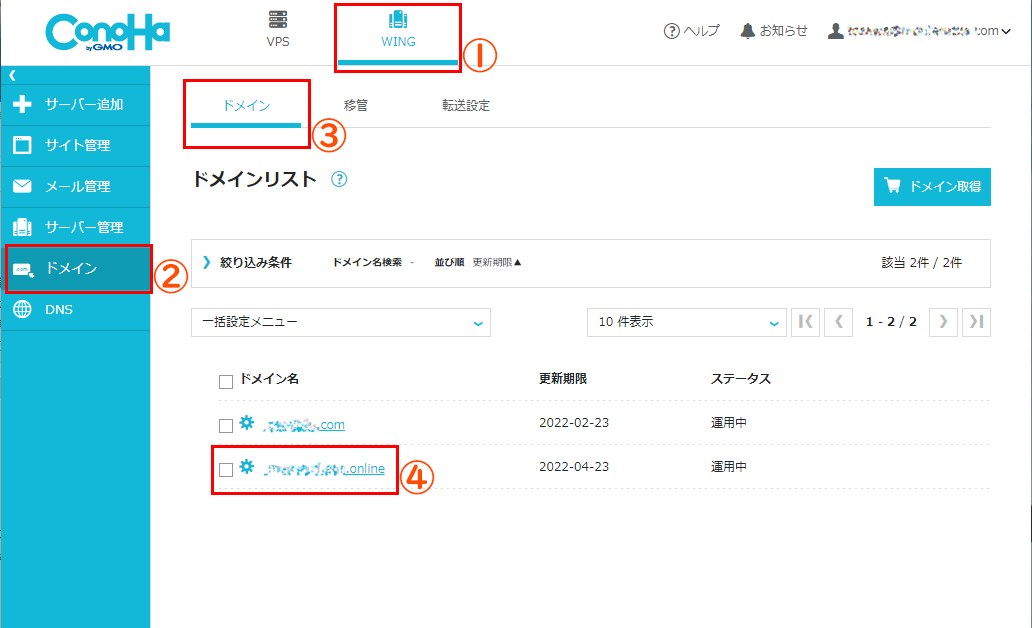This screenshot has height=628, width=1032.
Task: Click the 運用中 status of .online domain
Action: tap(729, 467)
